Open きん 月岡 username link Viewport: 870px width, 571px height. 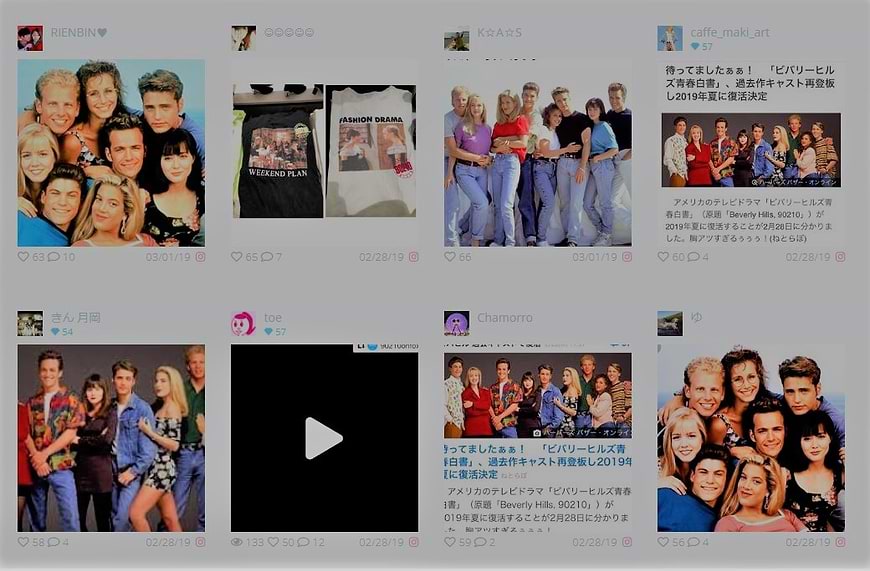[75, 317]
